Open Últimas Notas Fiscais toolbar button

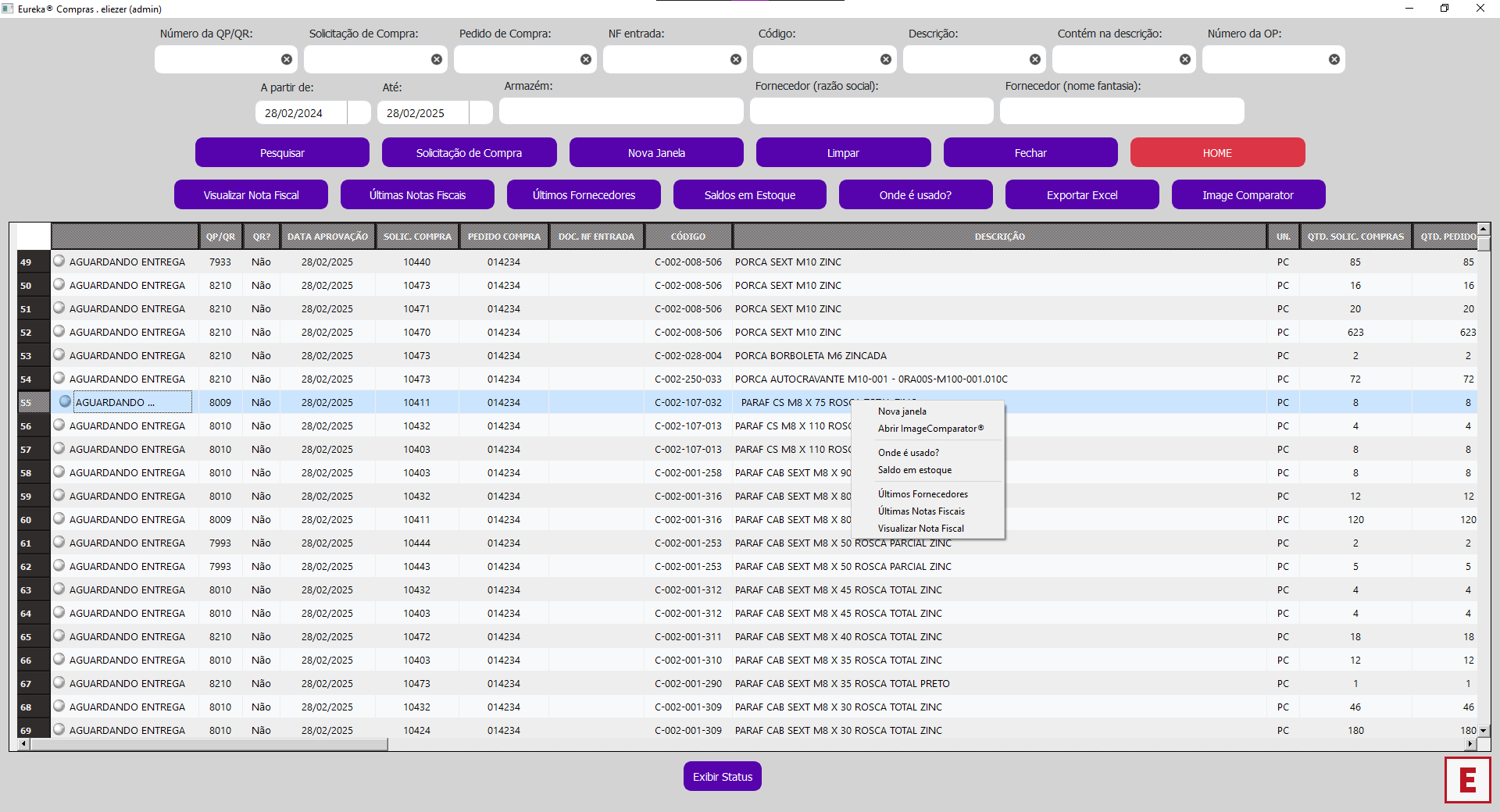coord(417,194)
